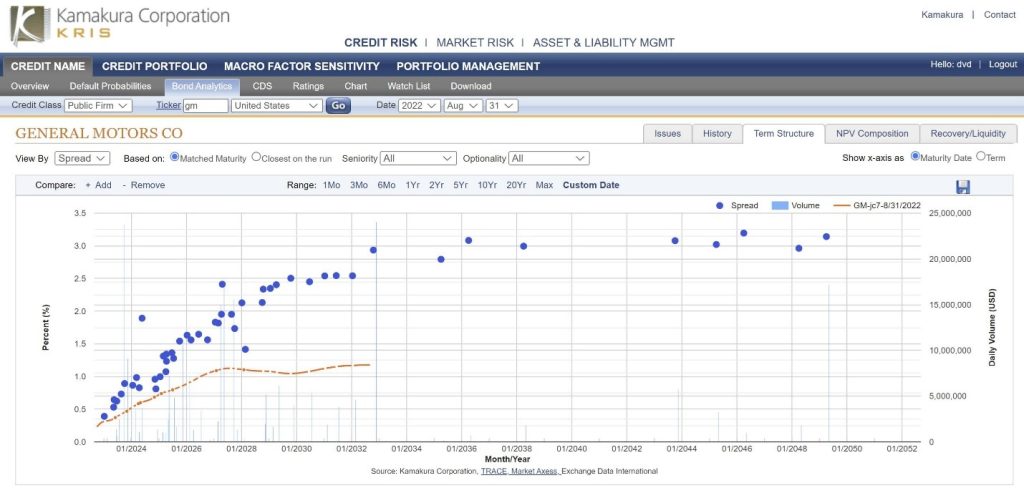
Task: Open the Credit Class dropdown
Action: click(98, 105)
